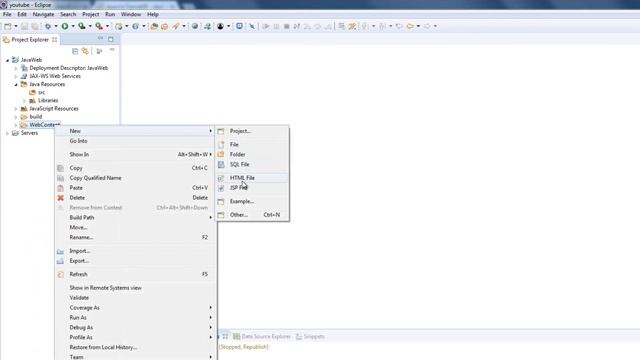The image size is (640, 360).
Task: Collapse the Java Resources node
Action: pos(16,84)
